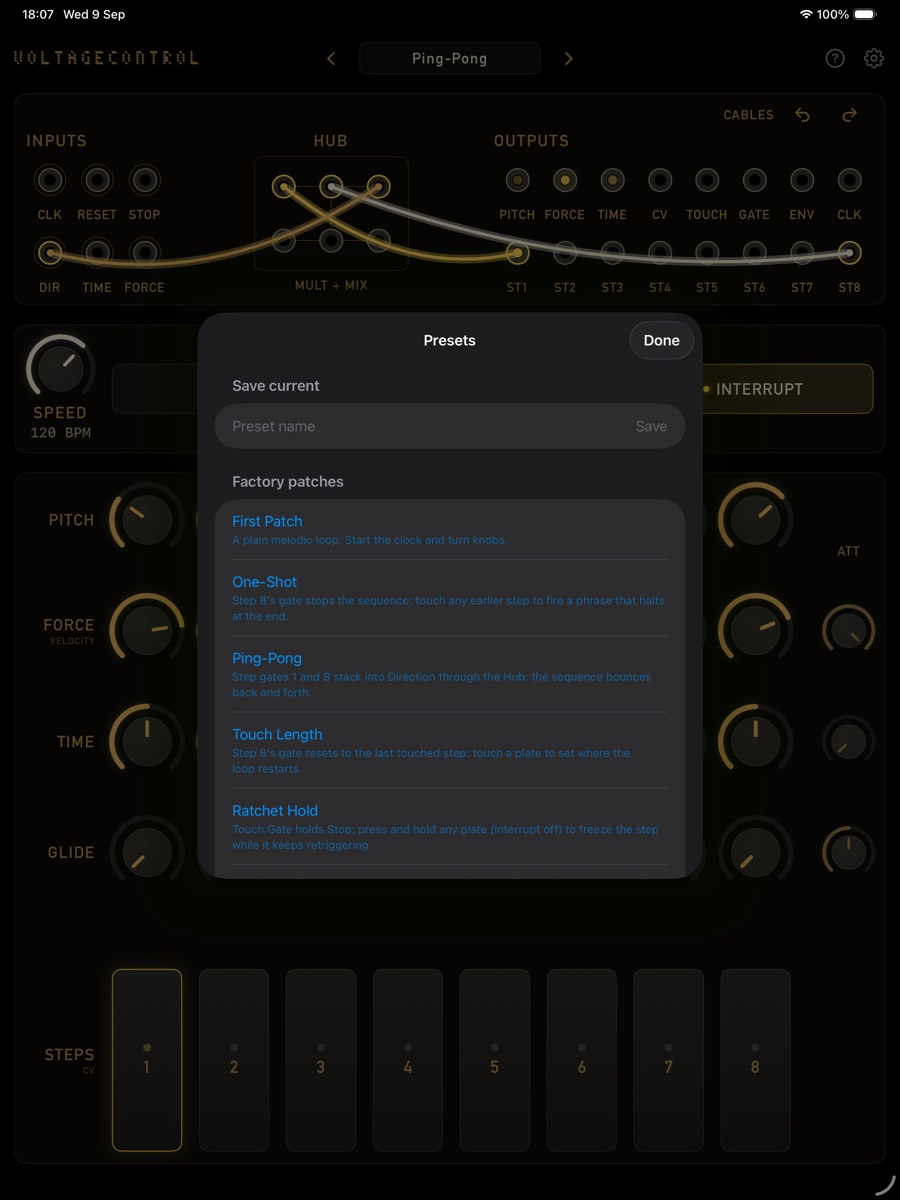This screenshot has width=900, height=1200.
Task: Select the ST8 output jack
Action: [849, 254]
